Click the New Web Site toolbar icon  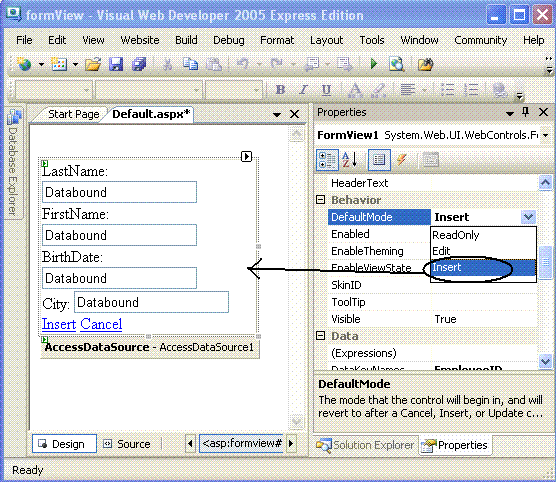[x=24, y=65]
